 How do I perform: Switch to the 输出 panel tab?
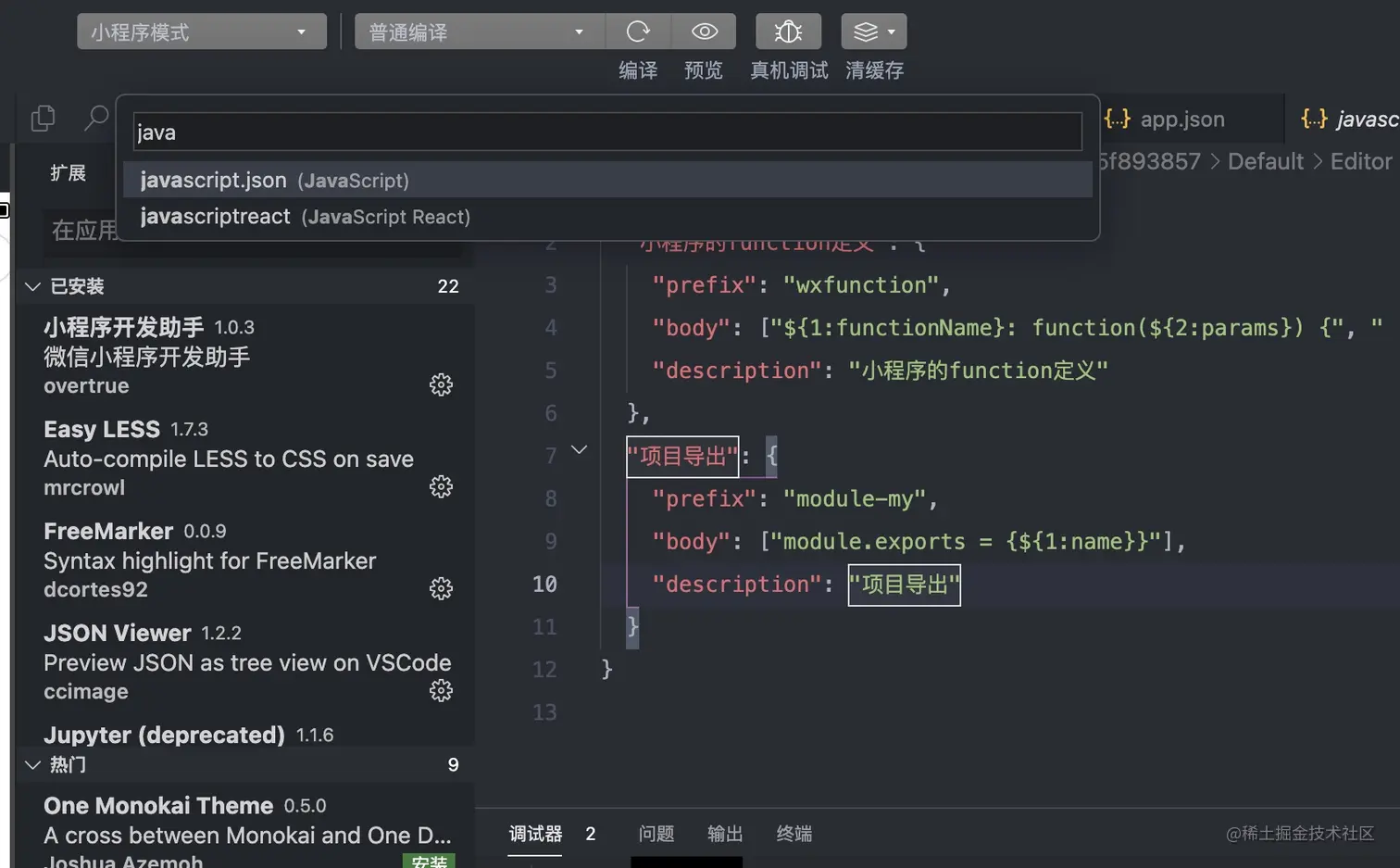[x=725, y=834]
